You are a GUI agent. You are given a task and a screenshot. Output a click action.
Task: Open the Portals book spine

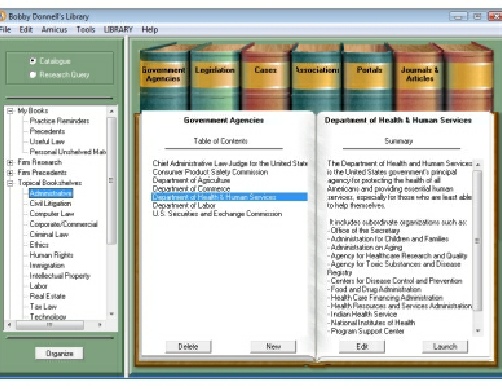pyautogui.click(x=369, y=77)
